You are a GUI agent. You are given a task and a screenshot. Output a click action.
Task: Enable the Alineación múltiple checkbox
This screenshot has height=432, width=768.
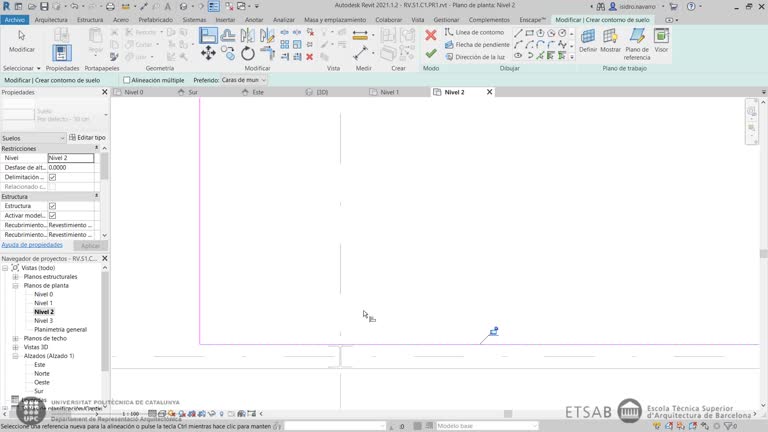point(127,80)
